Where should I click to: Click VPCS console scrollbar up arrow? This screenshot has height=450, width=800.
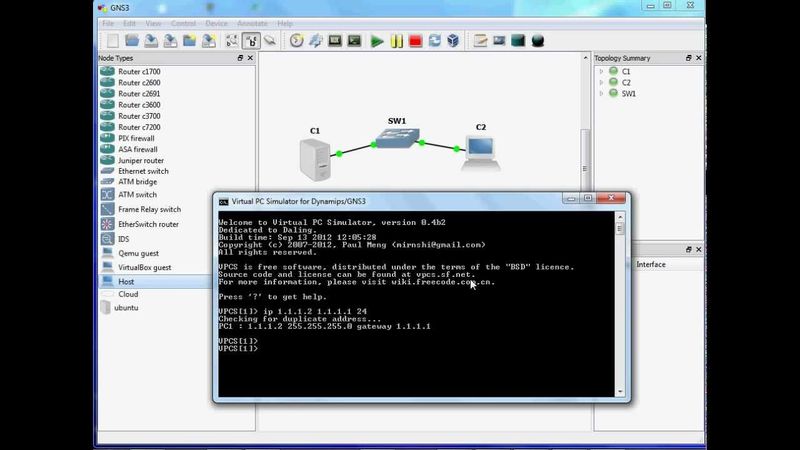(x=620, y=217)
